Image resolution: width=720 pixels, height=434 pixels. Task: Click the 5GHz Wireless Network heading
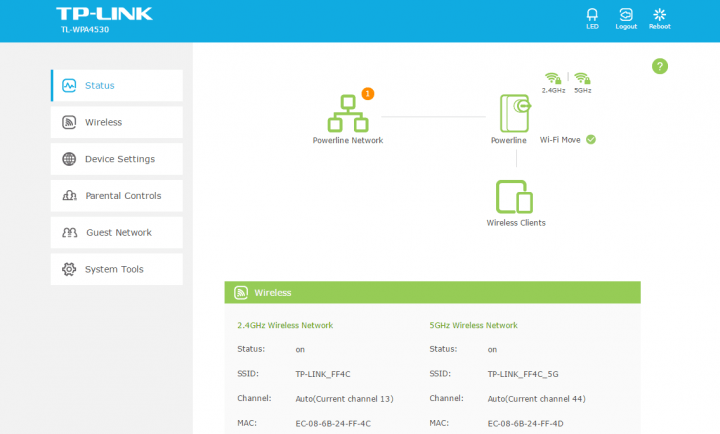coord(473,325)
